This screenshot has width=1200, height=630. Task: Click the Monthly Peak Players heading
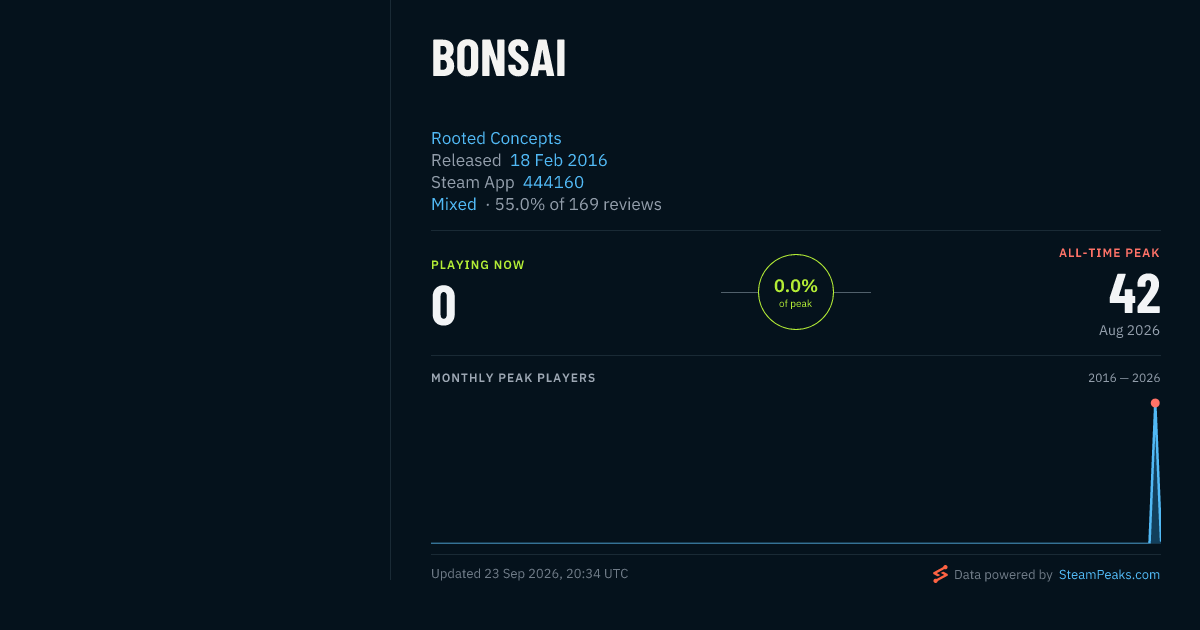point(513,378)
